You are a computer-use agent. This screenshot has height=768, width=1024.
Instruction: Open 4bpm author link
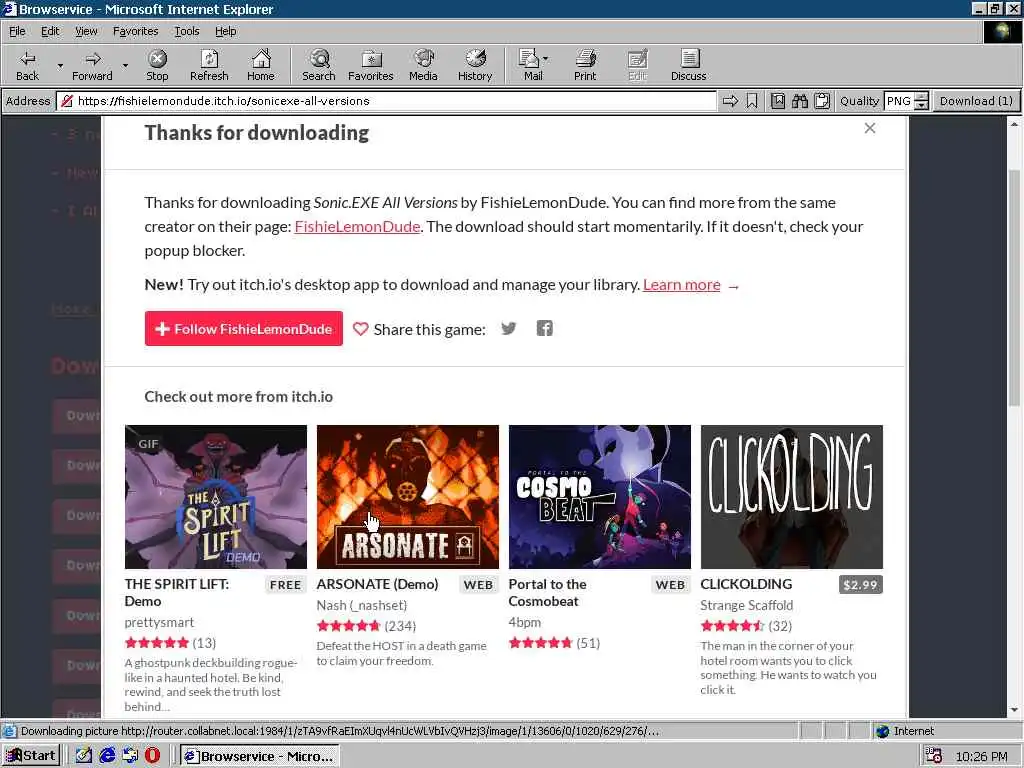pos(524,622)
